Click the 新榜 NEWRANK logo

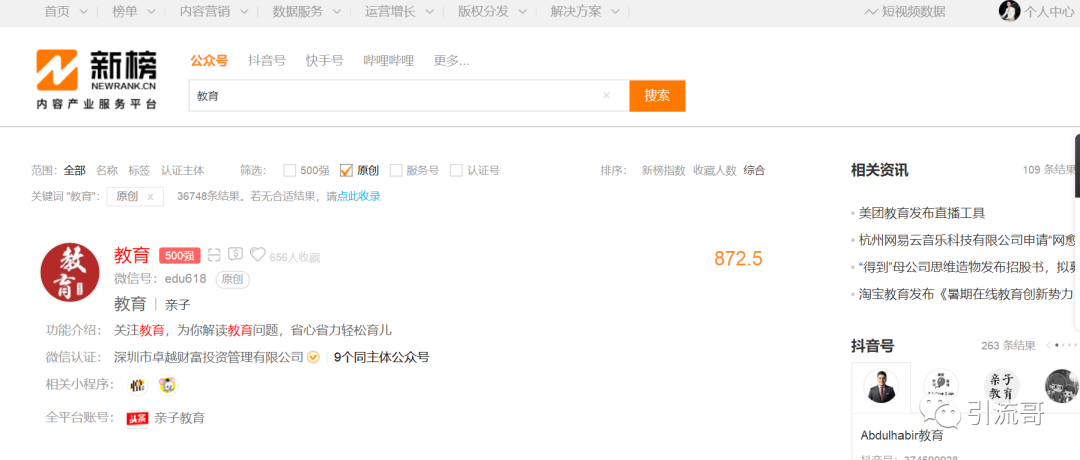point(96,79)
